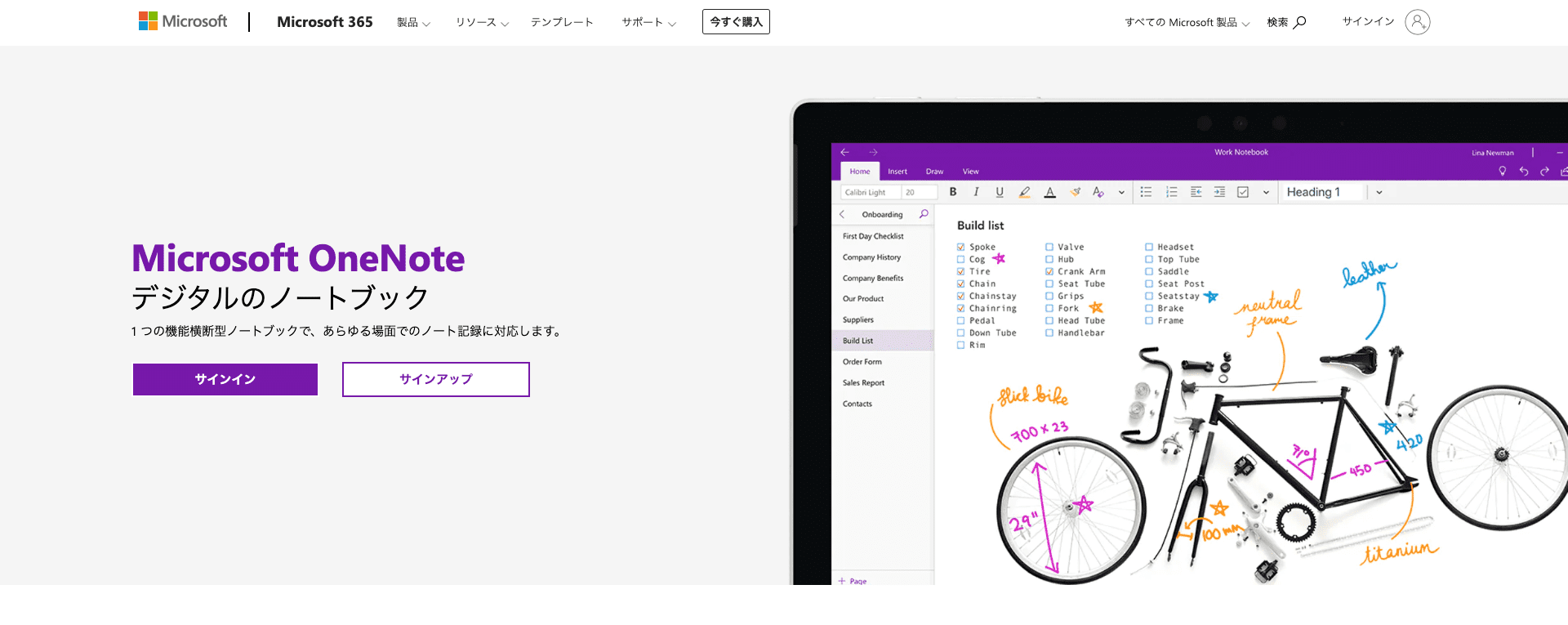Apply a numbered list

[1172, 192]
